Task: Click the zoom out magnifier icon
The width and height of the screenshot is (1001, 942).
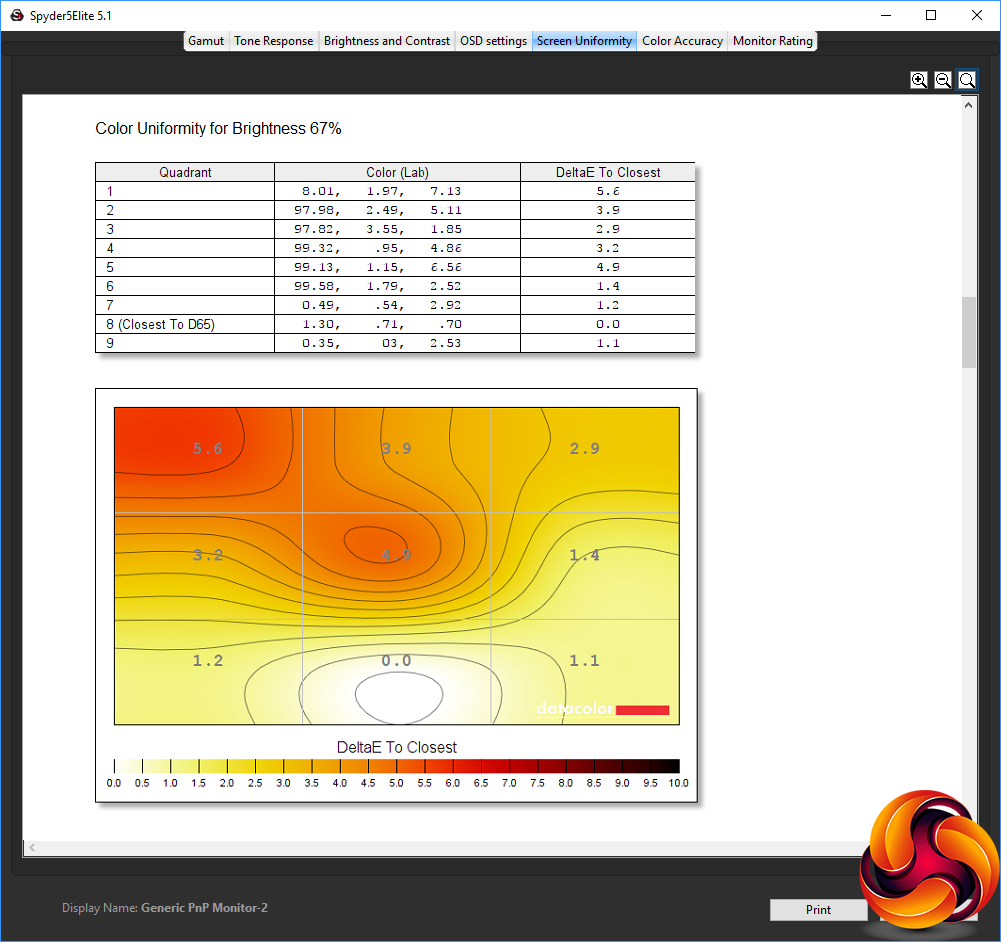Action: (x=943, y=80)
